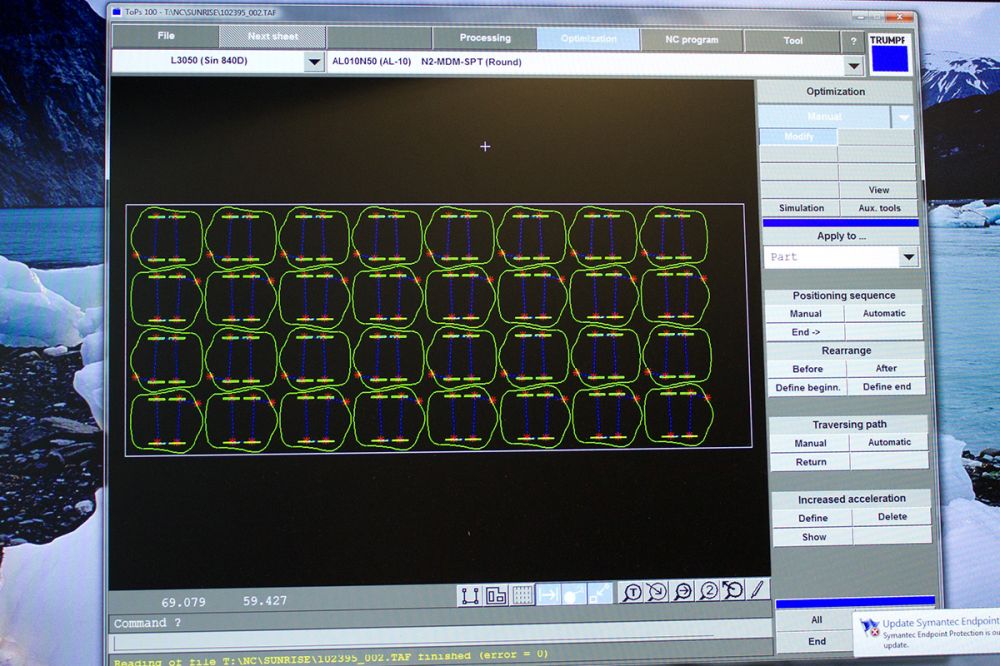Click the pencil icon in bottom toolbar
The width and height of the screenshot is (1000, 666).
pyautogui.click(x=758, y=590)
